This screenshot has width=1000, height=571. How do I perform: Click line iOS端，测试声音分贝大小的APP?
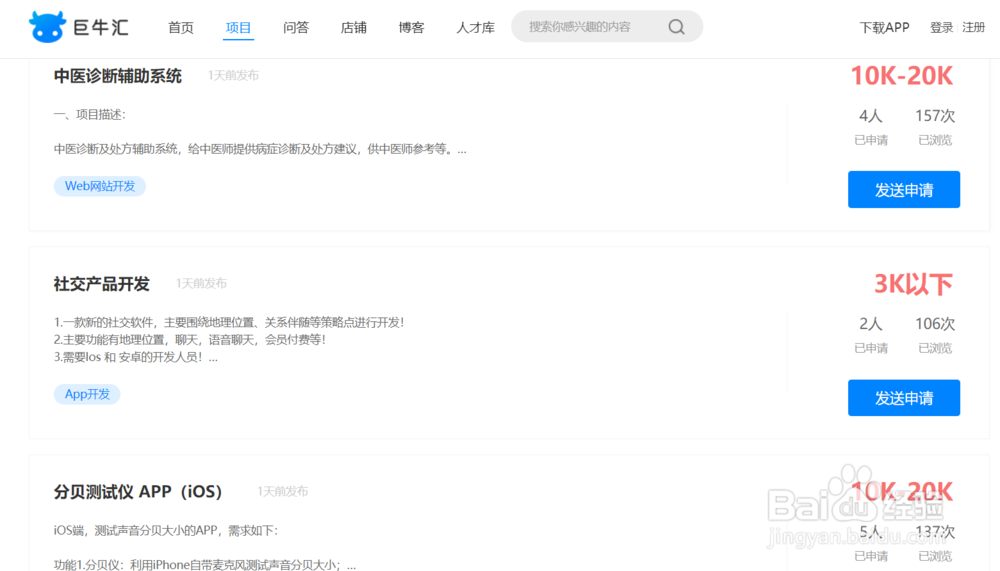166,531
